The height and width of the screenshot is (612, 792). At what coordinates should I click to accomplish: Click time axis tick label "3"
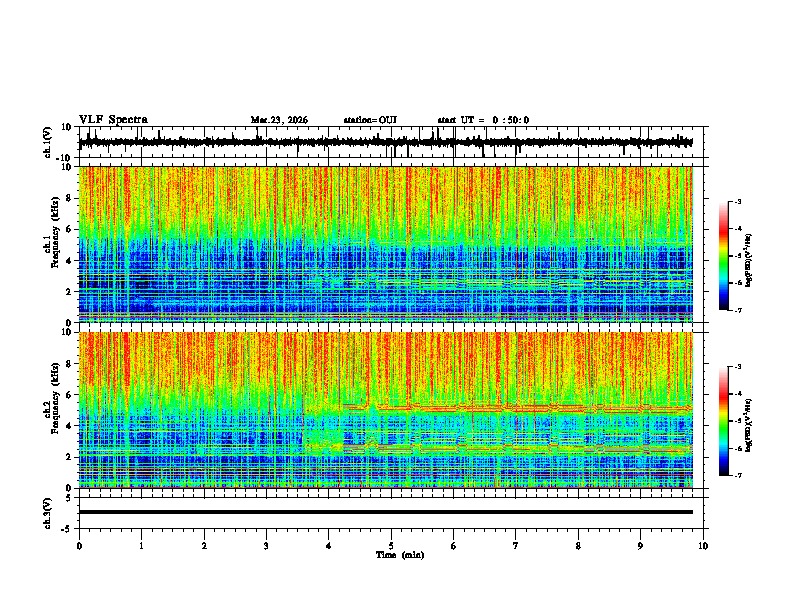click(266, 546)
